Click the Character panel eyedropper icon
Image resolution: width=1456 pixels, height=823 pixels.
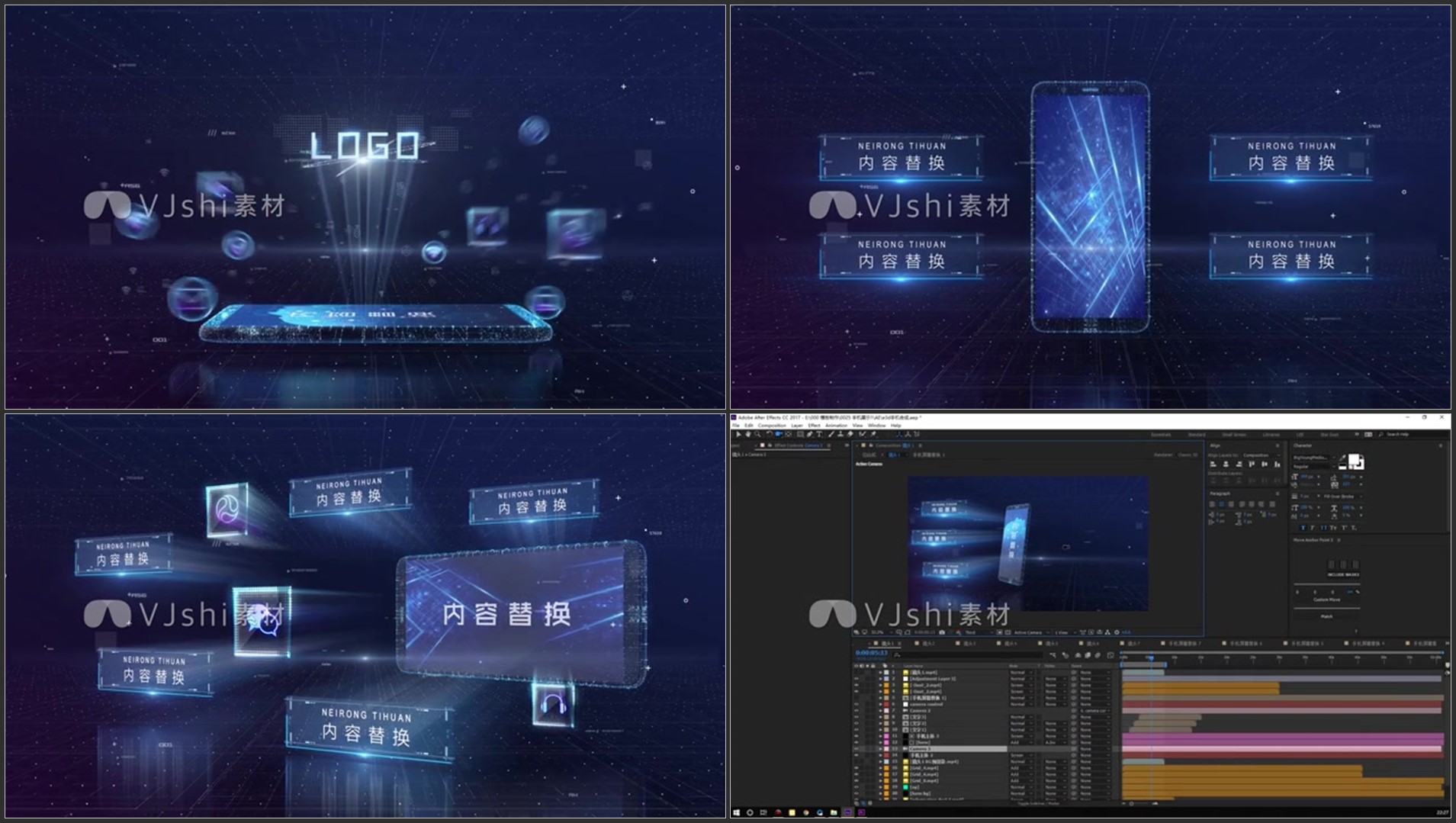tap(1342, 458)
